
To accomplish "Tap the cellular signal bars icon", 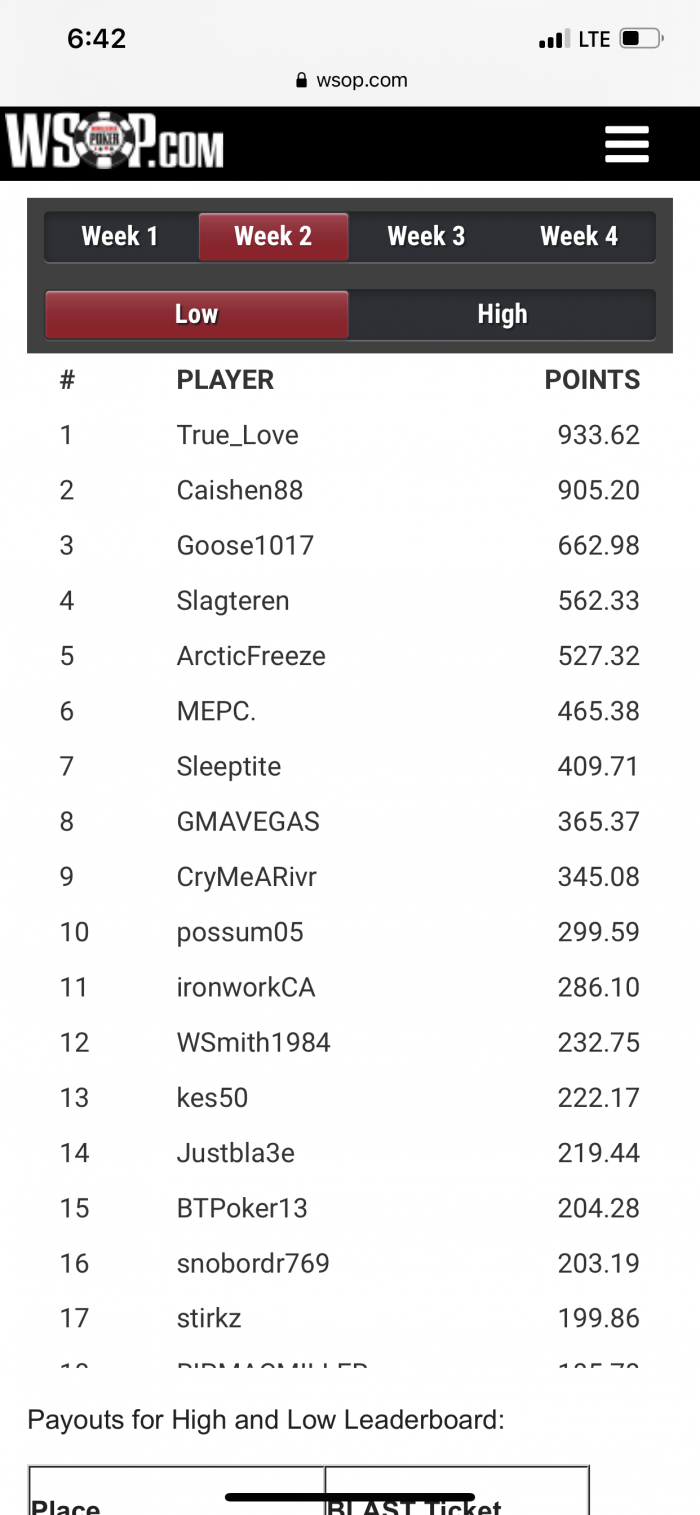I will 553,40.
